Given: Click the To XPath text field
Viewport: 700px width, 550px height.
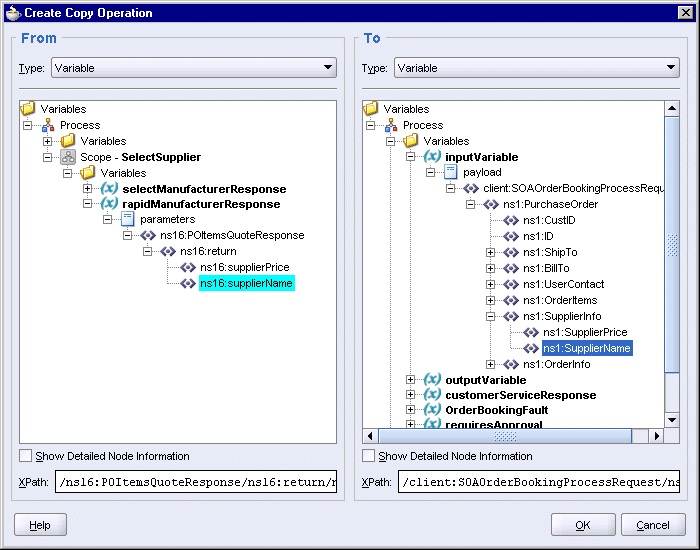Looking at the screenshot, I should point(539,482).
